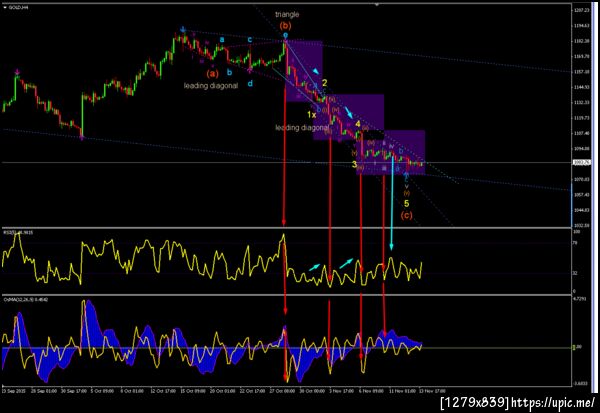Select the yellow '3' wave label
The height and width of the screenshot is (413, 600).
[x=354, y=165]
